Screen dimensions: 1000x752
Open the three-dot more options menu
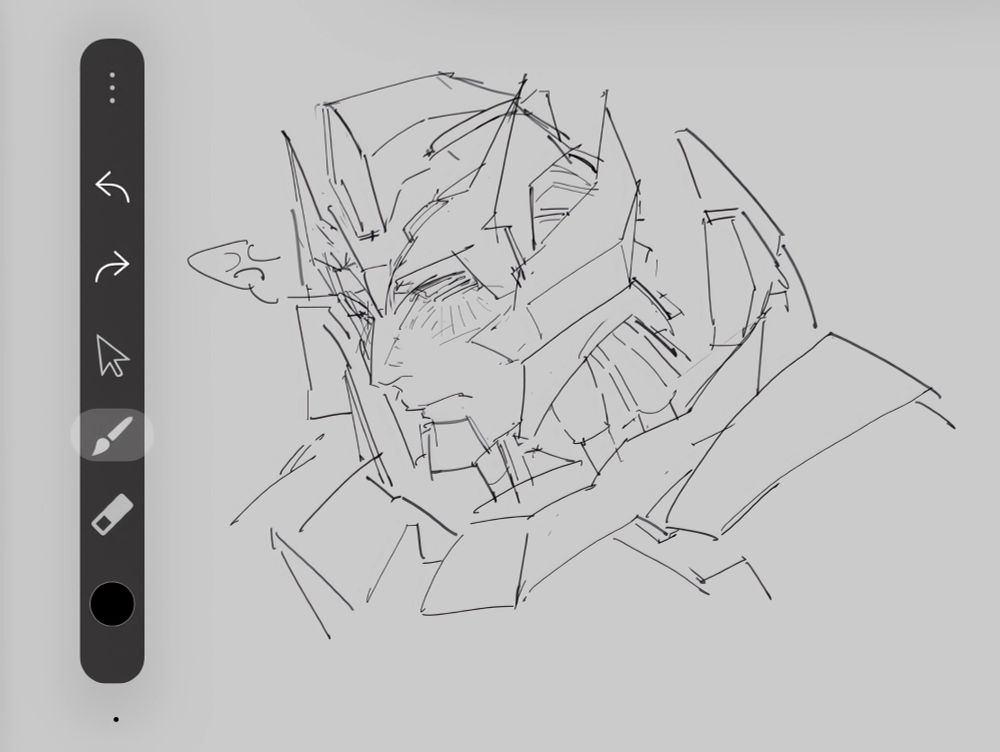pos(112,87)
